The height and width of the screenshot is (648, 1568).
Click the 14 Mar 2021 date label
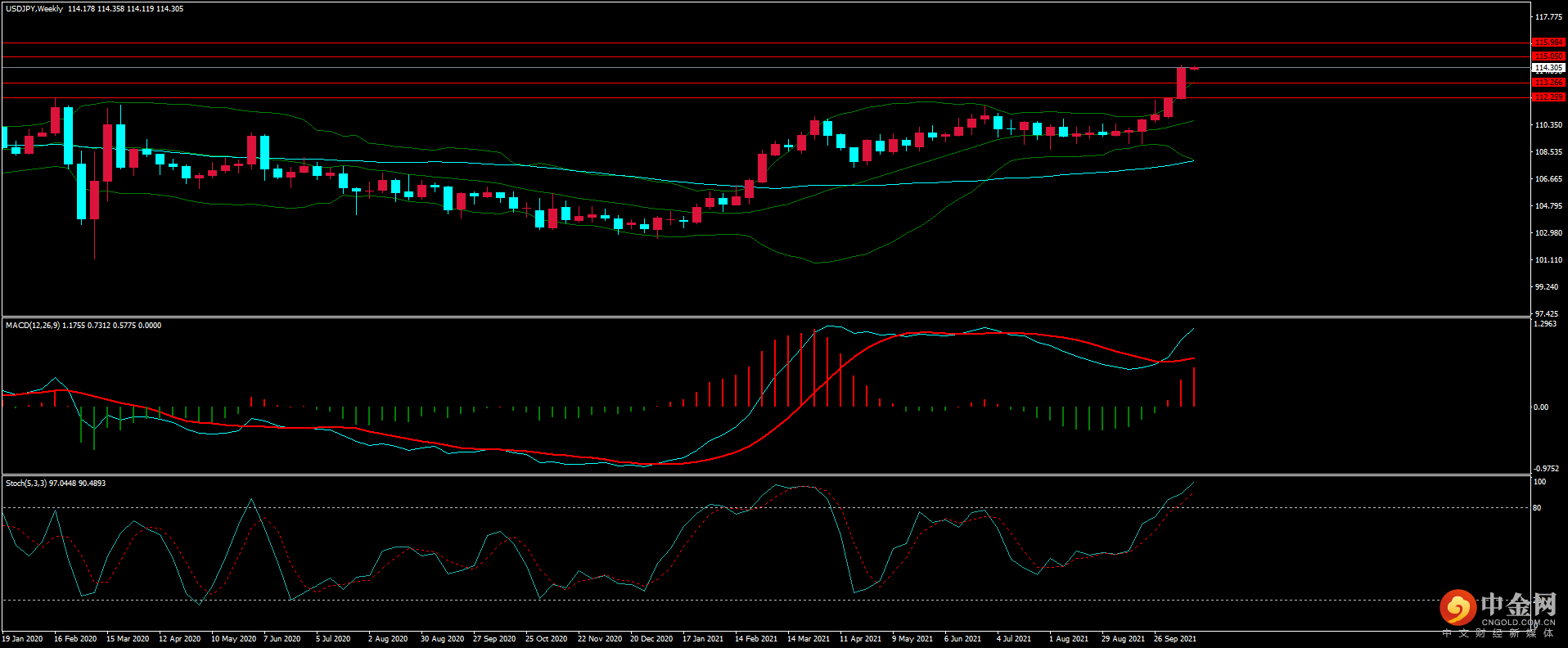click(x=808, y=639)
